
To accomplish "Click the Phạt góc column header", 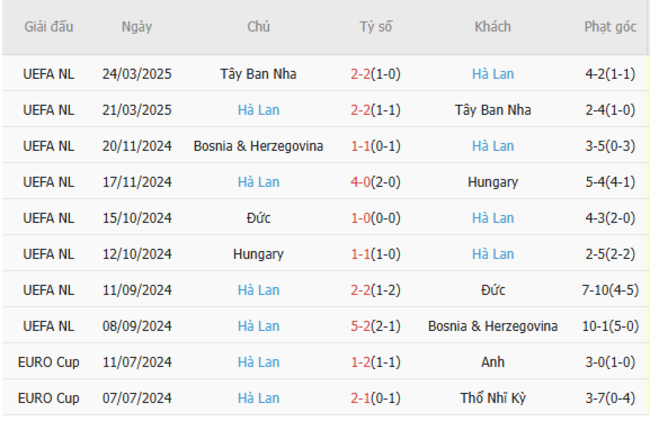I will (x=610, y=27).
